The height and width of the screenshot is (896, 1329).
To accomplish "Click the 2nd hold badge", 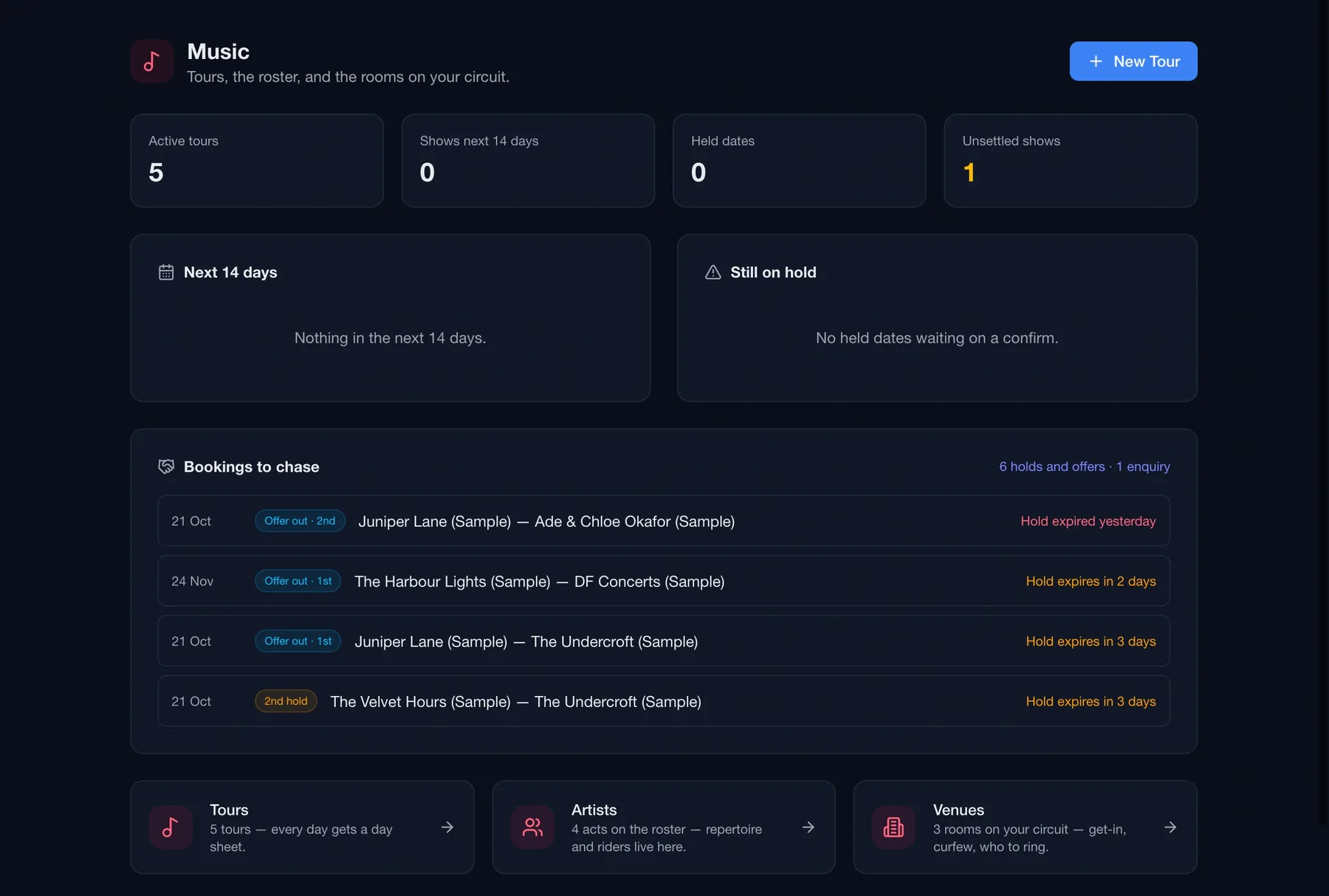I will pyautogui.click(x=286, y=701).
